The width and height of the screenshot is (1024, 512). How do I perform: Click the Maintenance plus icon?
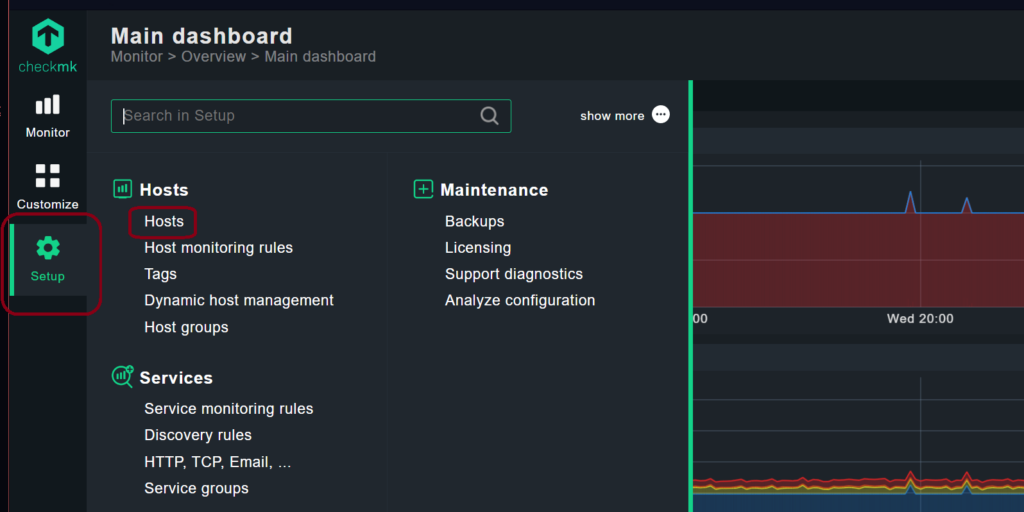(423, 189)
